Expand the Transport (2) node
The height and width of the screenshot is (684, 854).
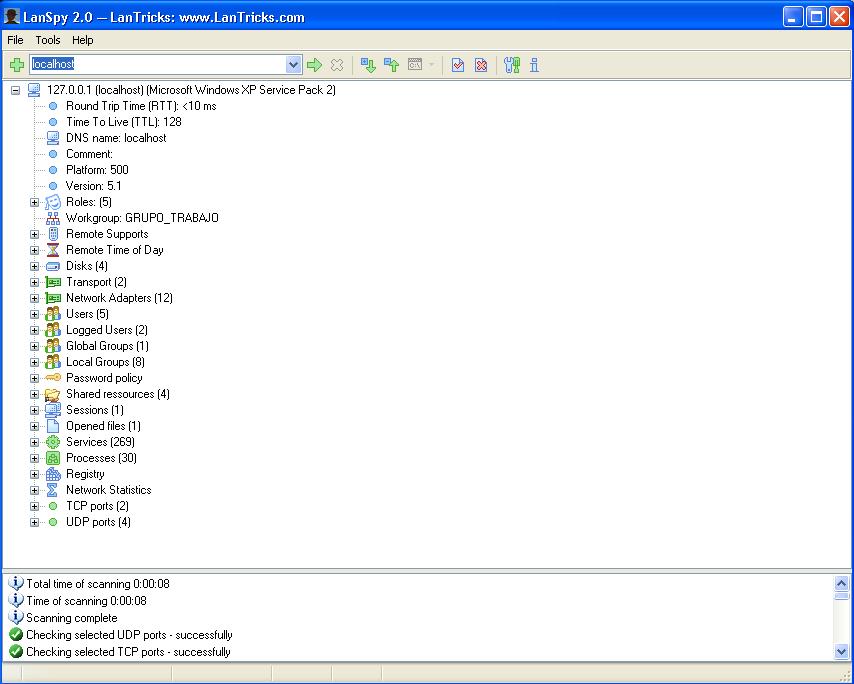34,283
